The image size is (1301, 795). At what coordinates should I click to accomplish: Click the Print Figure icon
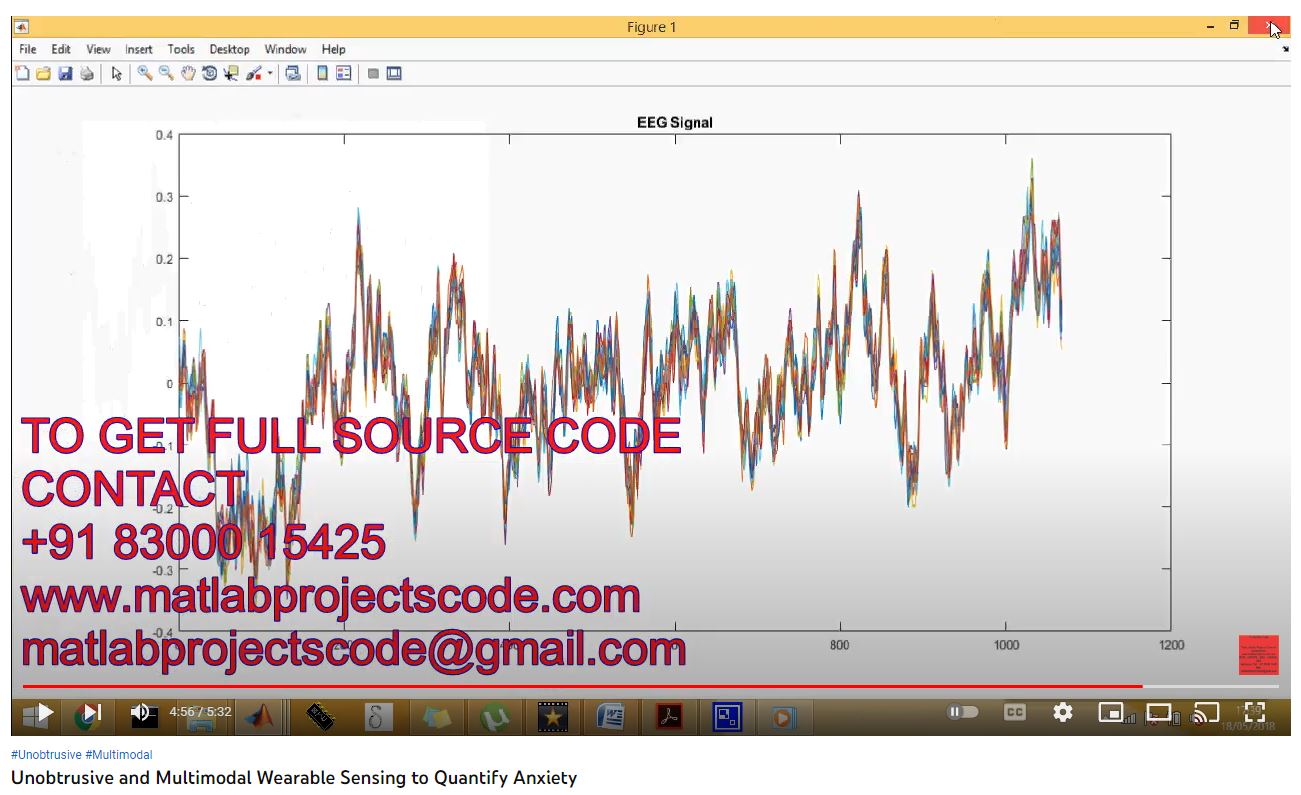87,73
